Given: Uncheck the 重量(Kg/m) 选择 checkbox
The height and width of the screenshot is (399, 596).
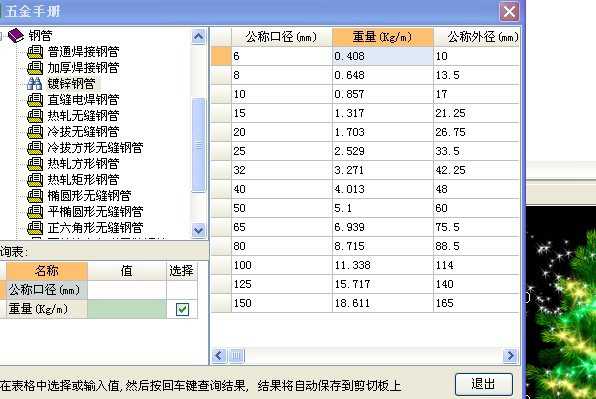Looking at the screenshot, I should pos(182,309).
